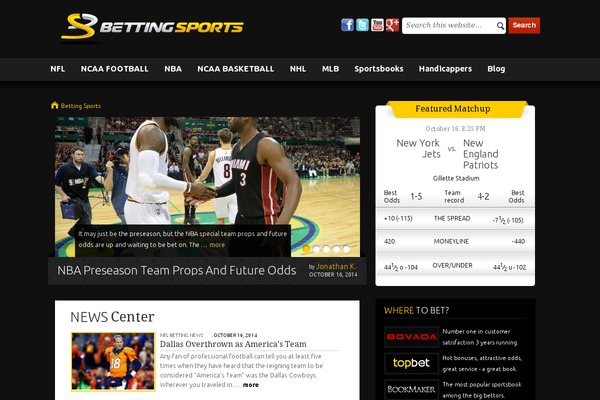The width and height of the screenshot is (600, 400).
Task: Open the Bovada sportsbook logo
Action: pos(411,337)
